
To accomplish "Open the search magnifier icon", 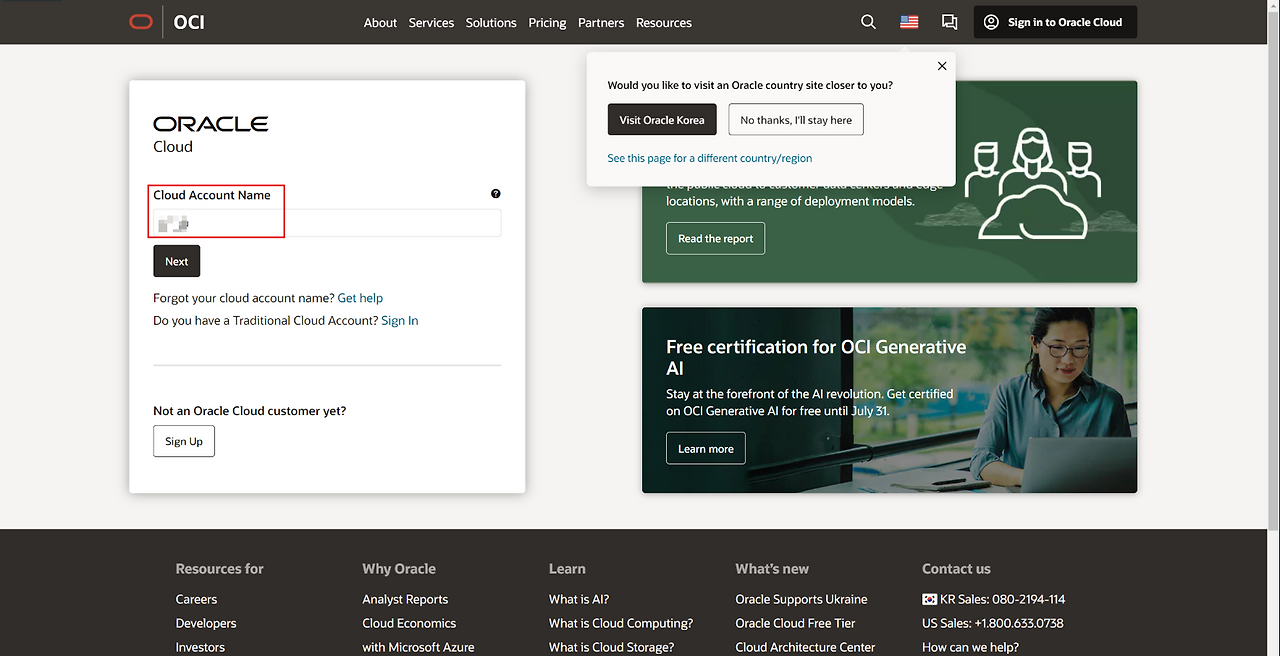I will [868, 22].
